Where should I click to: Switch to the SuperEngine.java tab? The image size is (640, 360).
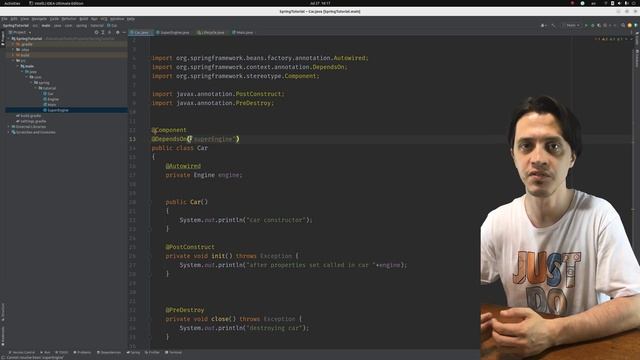pyautogui.click(x=173, y=32)
